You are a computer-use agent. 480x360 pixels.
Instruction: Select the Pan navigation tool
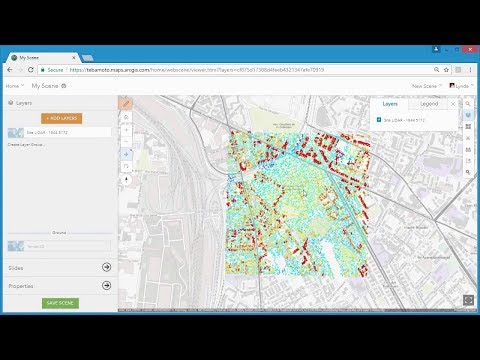(126, 154)
